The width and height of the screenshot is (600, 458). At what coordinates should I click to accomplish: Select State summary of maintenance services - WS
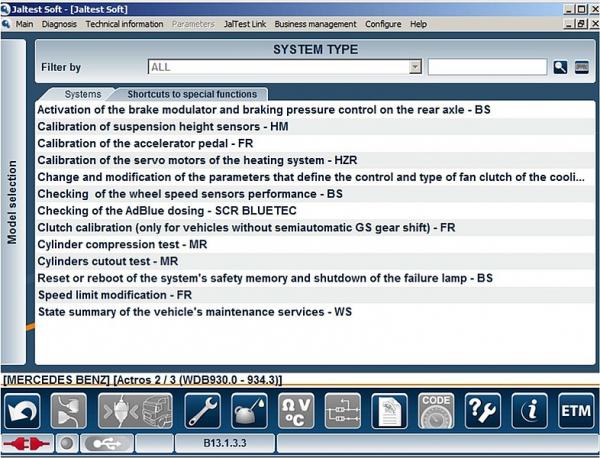pyautogui.click(x=315, y=312)
